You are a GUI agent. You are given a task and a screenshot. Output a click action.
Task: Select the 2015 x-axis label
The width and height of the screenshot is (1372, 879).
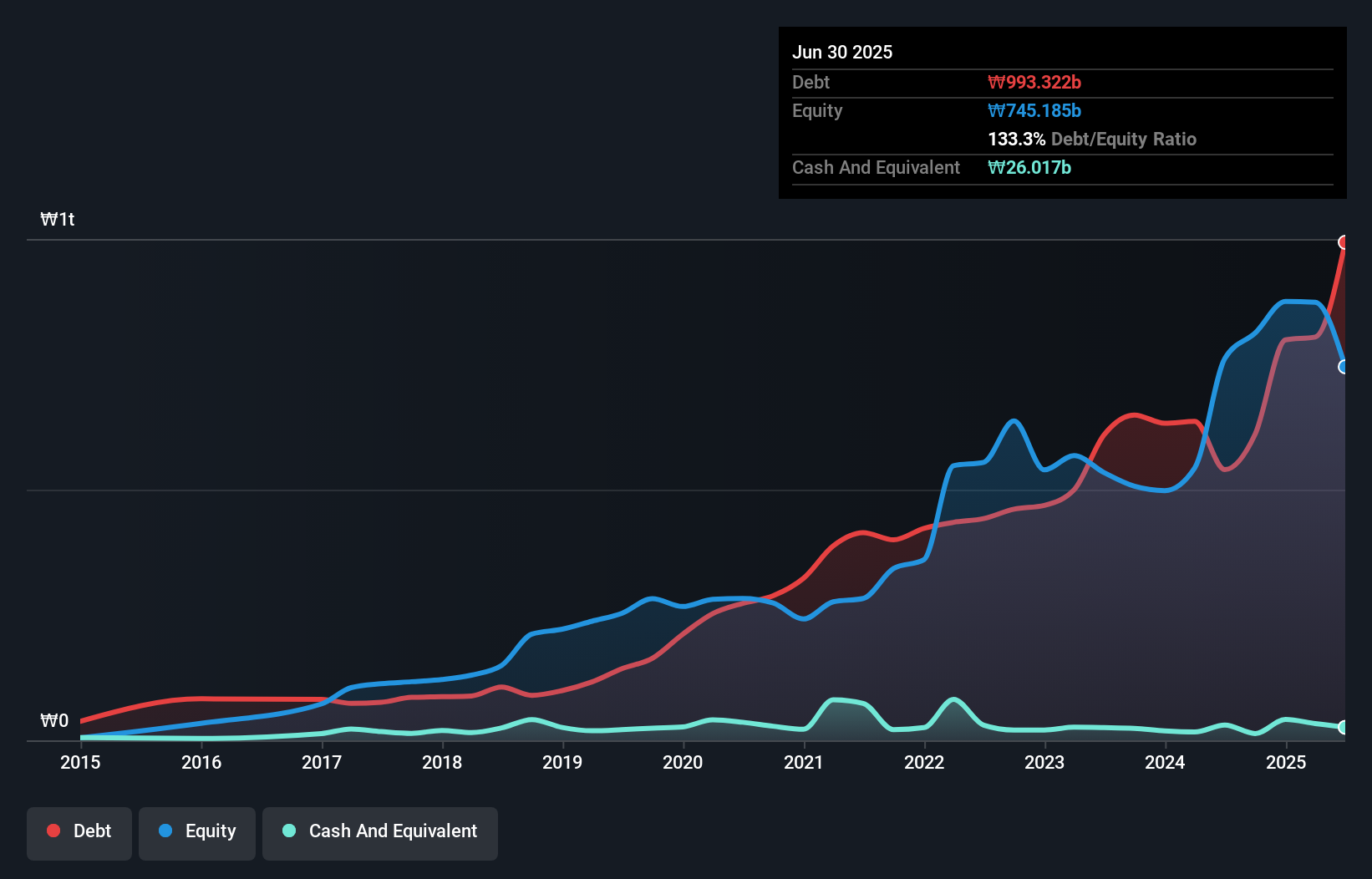click(80, 762)
